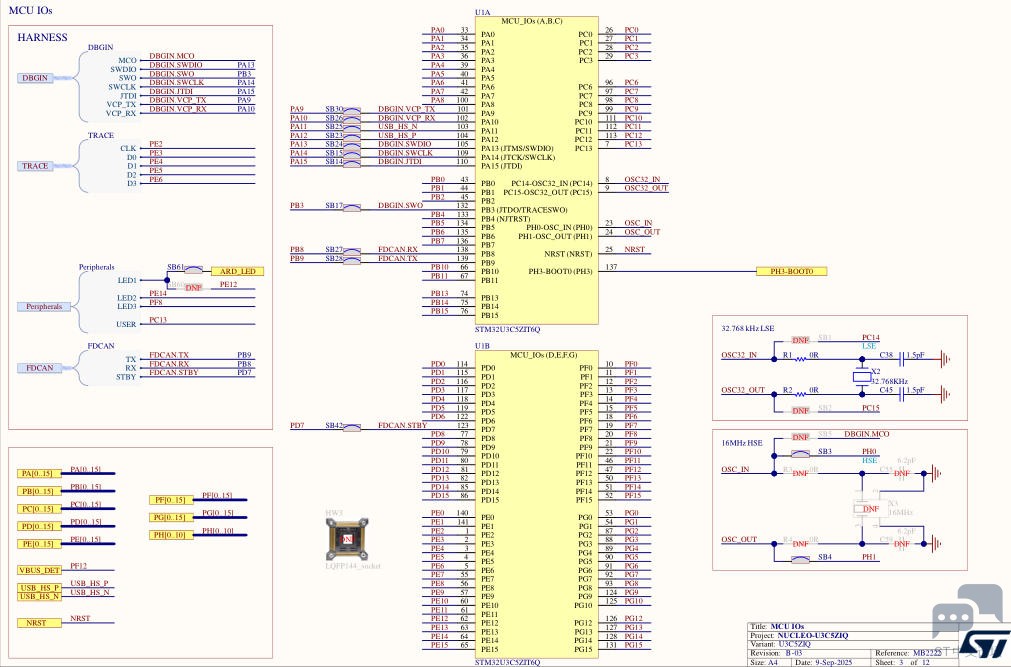
Task: Select the '16MHz HSE' label
Action: tap(741, 443)
